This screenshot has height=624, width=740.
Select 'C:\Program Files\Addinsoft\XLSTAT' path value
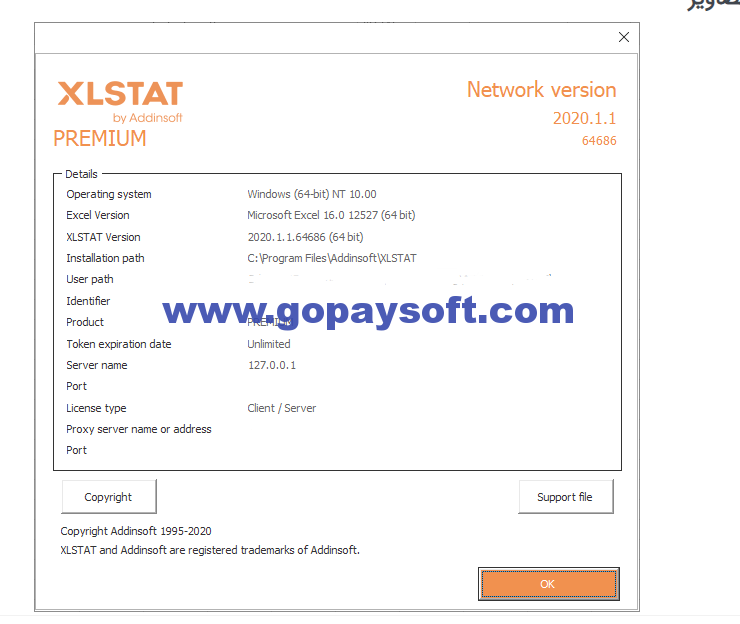[332, 258]
